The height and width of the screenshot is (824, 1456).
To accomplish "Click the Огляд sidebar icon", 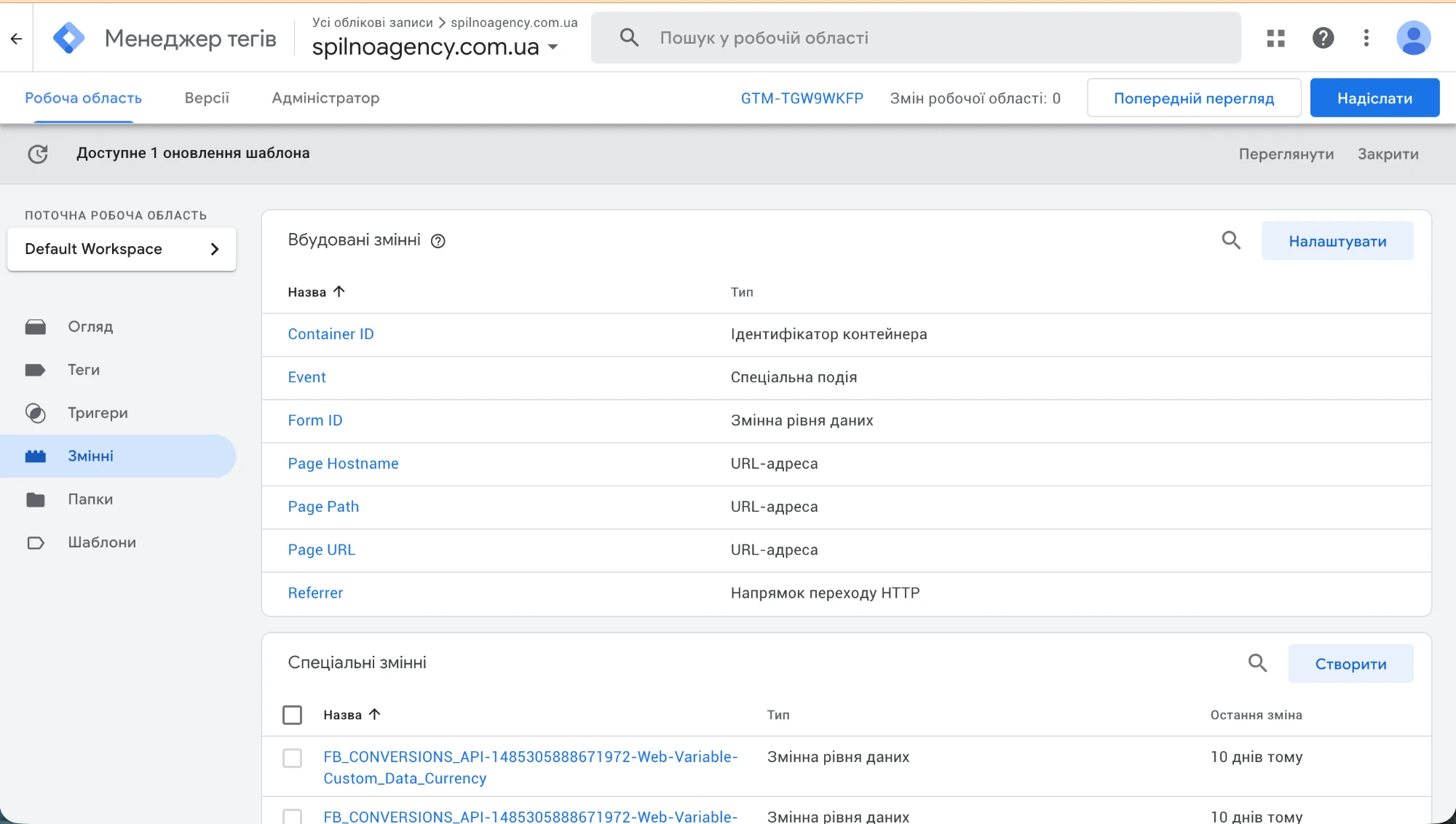I will 35,327.
